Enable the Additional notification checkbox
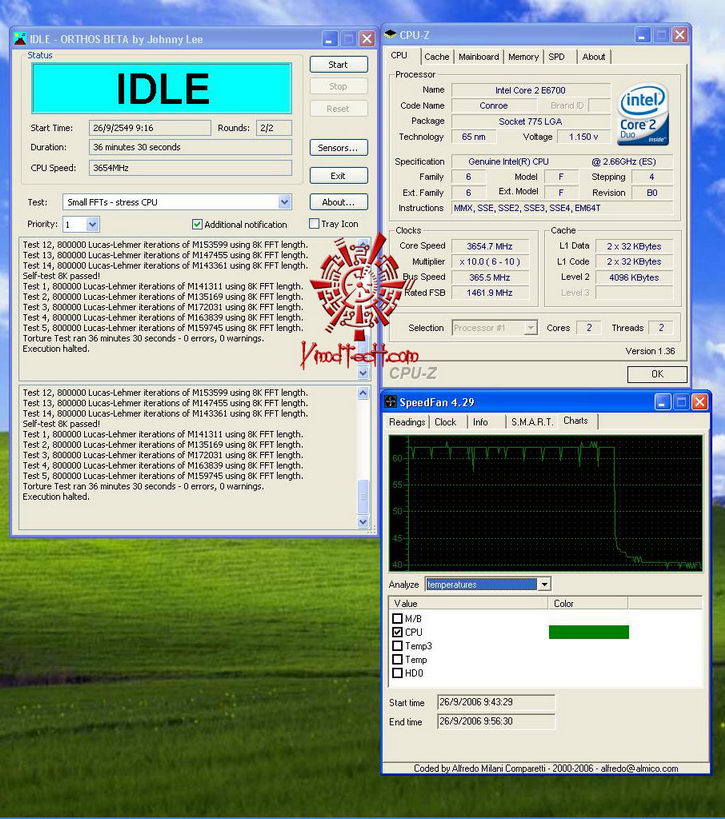Screen dimensions: 725x819 [x=197, y=224]
